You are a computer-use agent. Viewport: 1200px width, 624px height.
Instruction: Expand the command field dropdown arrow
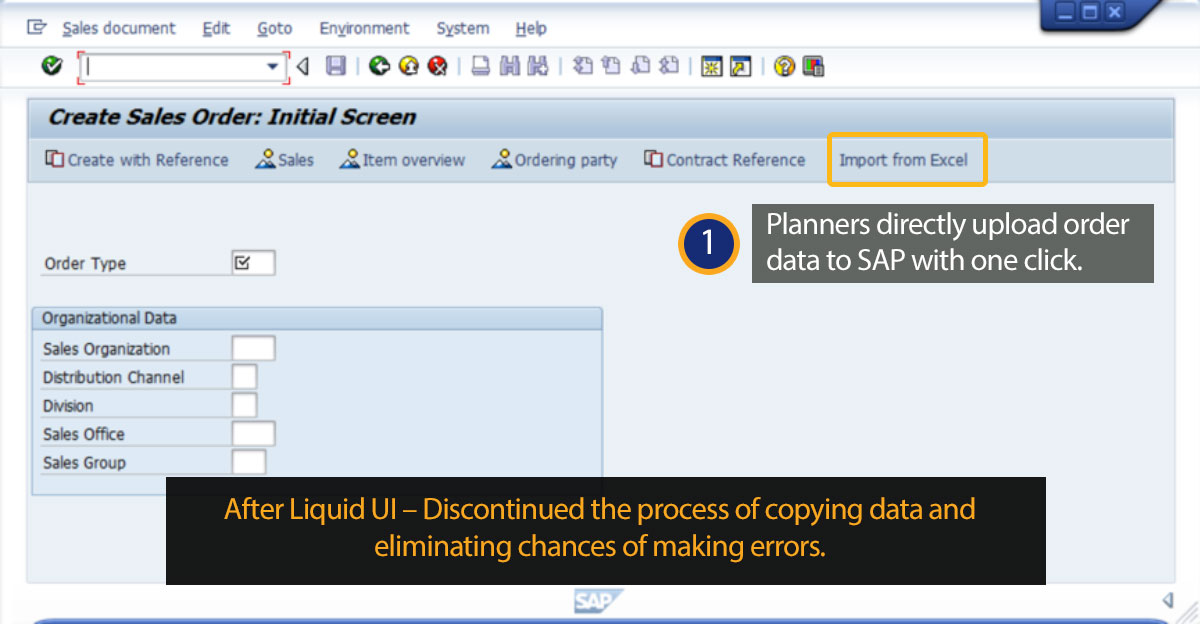point(272,66)
